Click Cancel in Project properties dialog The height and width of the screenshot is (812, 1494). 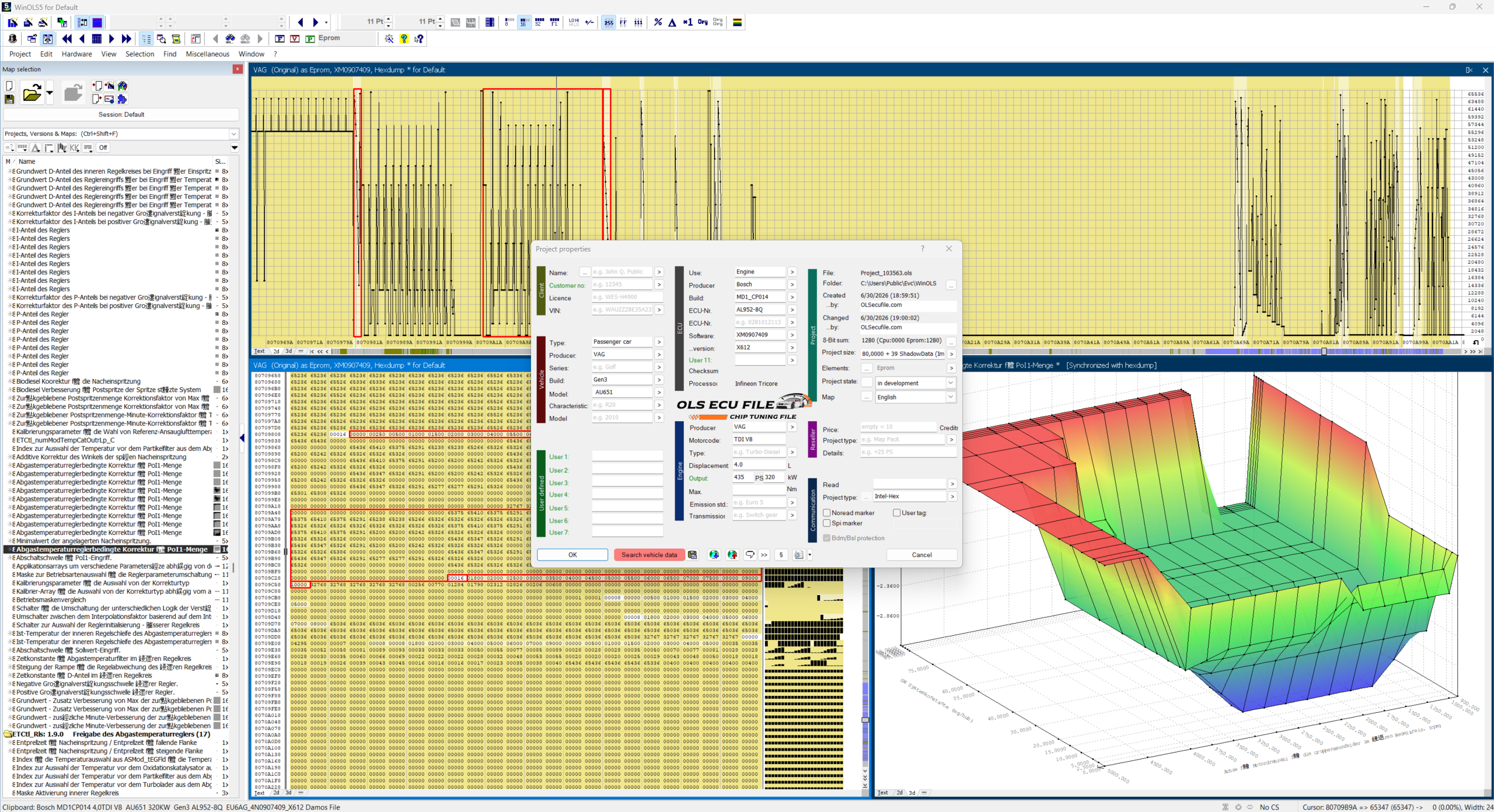[x=921, y=555]
